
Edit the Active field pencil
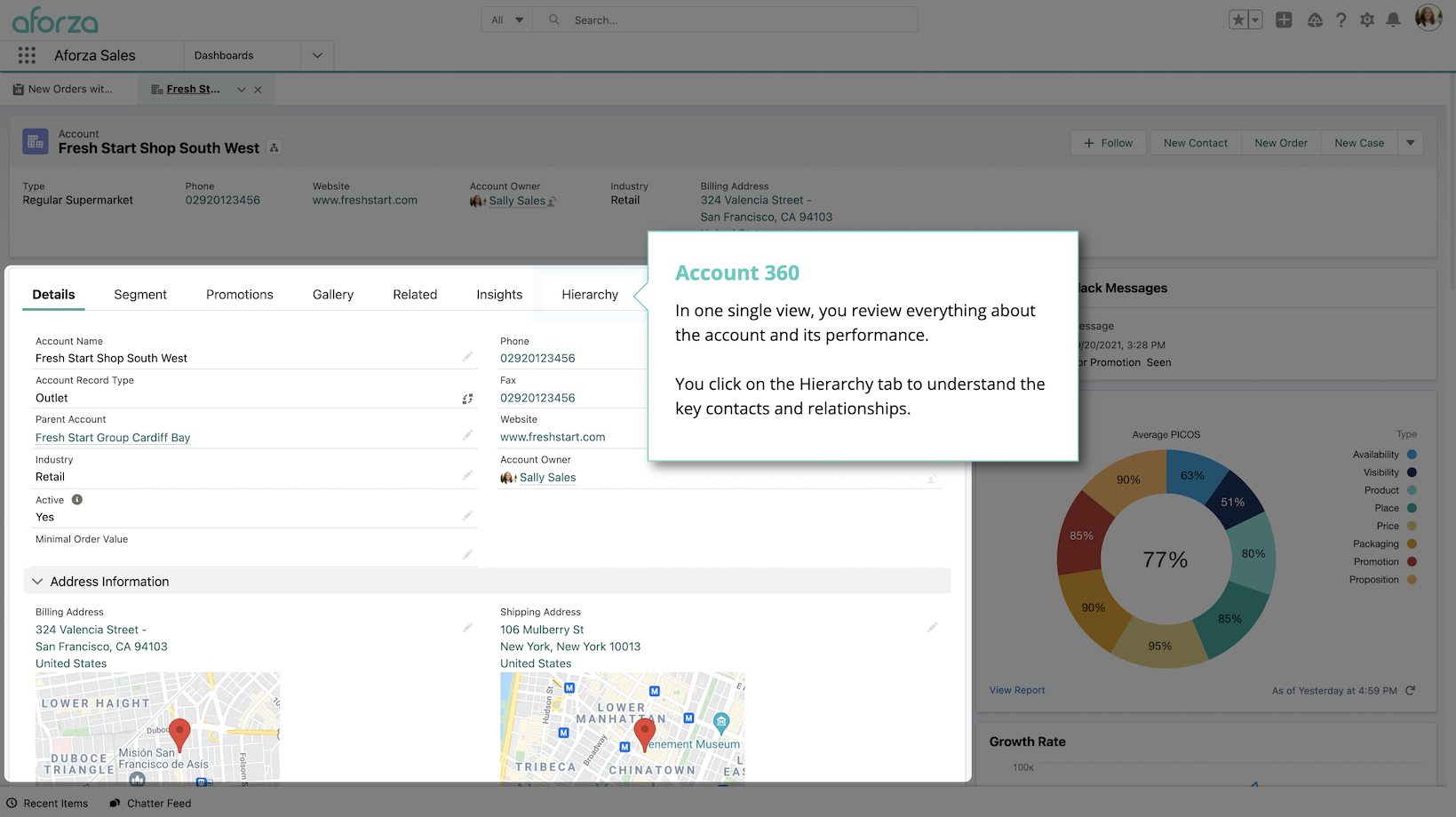click(x=467, y=515)
